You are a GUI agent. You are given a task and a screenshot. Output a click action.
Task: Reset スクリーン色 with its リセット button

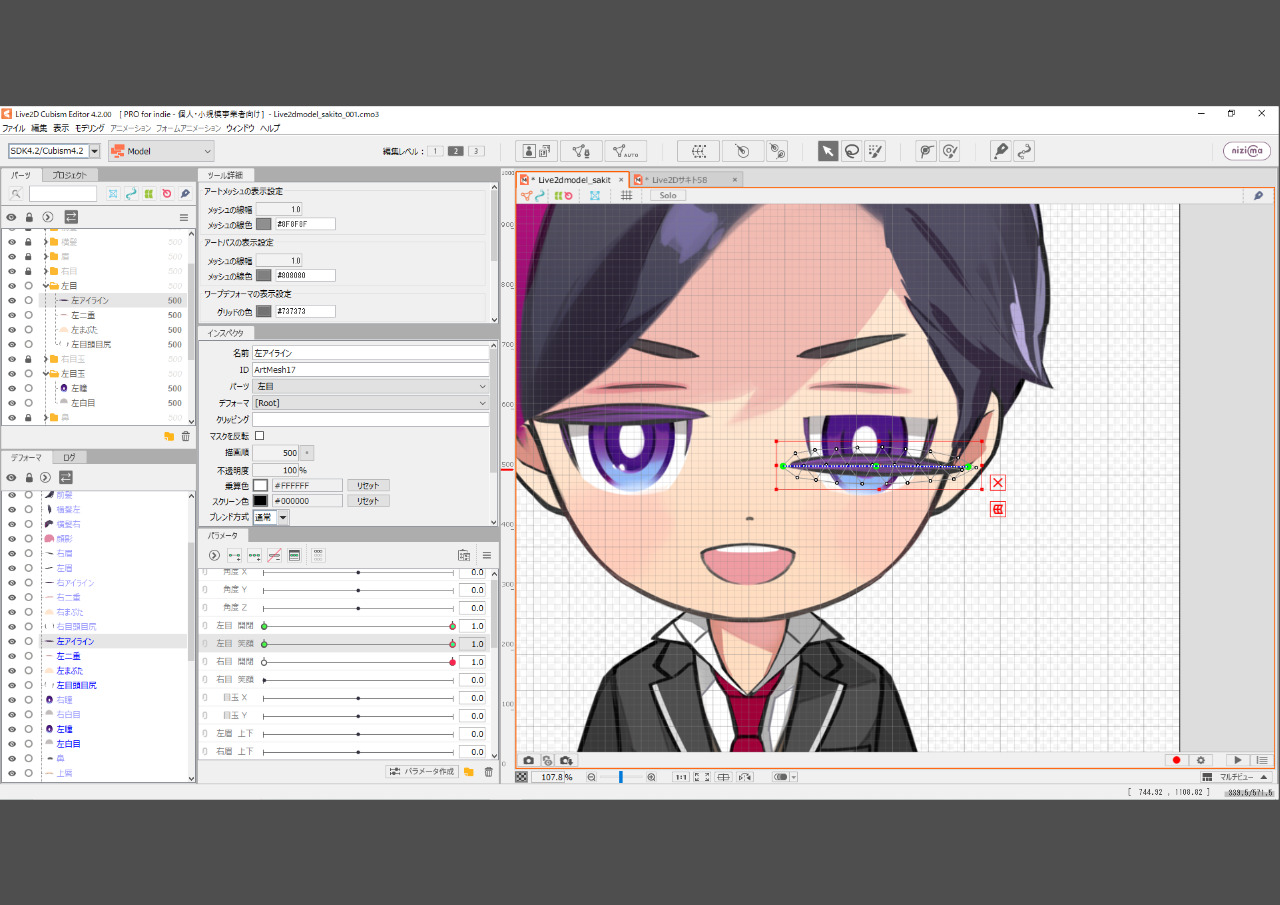tap(368, 501)
